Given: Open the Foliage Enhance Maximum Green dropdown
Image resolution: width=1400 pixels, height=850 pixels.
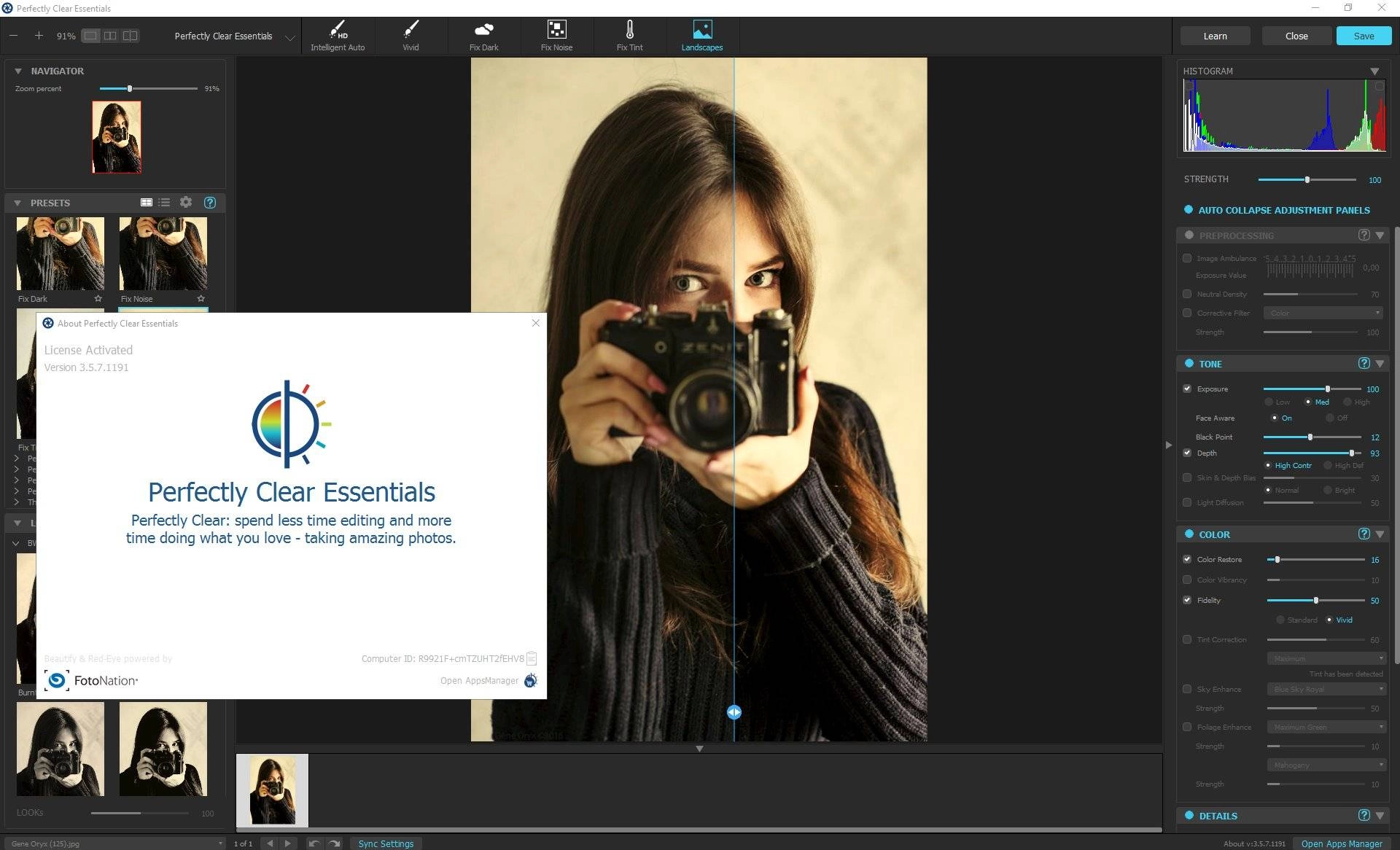Looking at the screenshot, I should (1326, 727).
